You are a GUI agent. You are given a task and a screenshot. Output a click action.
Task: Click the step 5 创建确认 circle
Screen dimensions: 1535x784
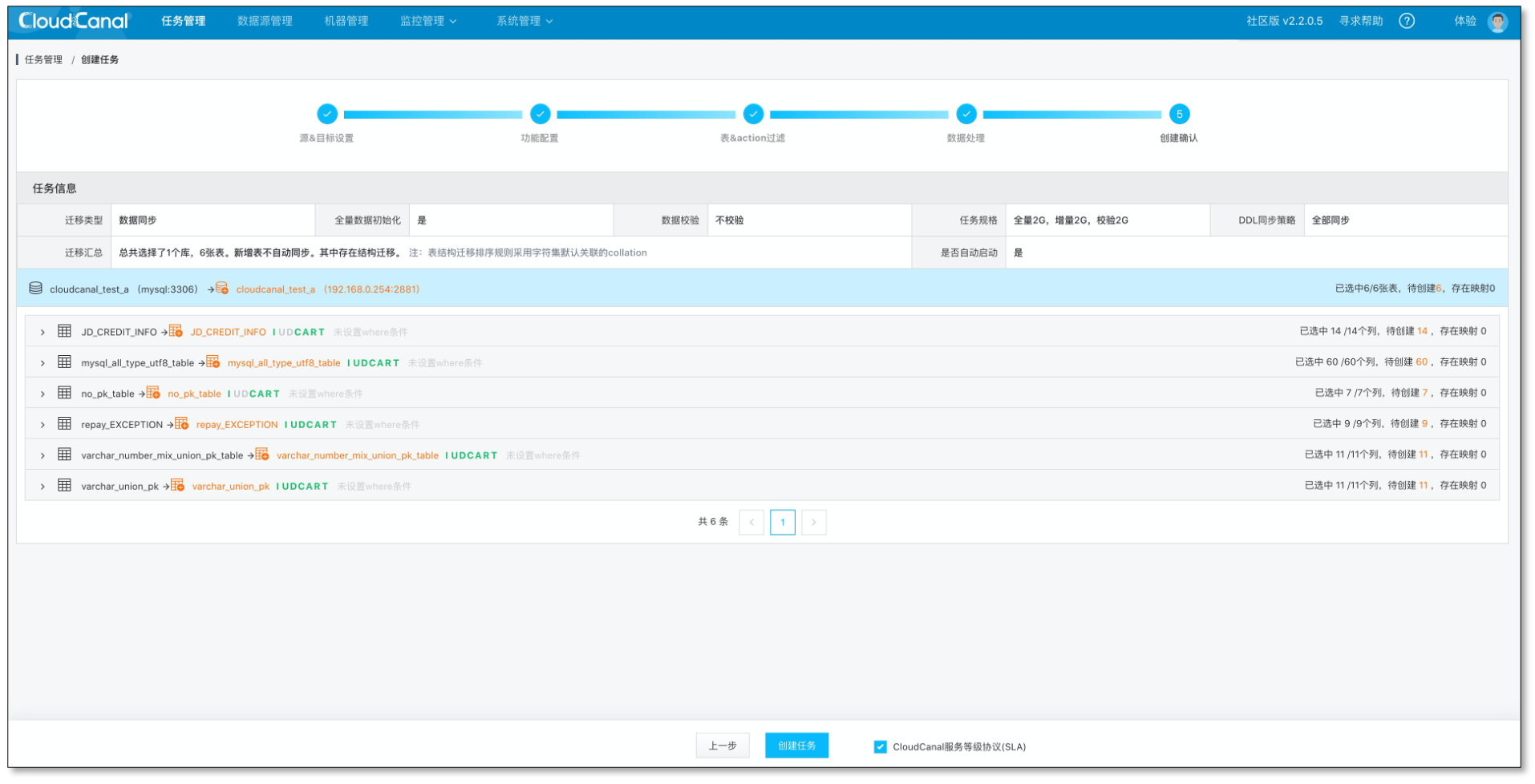click(1178, 115)
